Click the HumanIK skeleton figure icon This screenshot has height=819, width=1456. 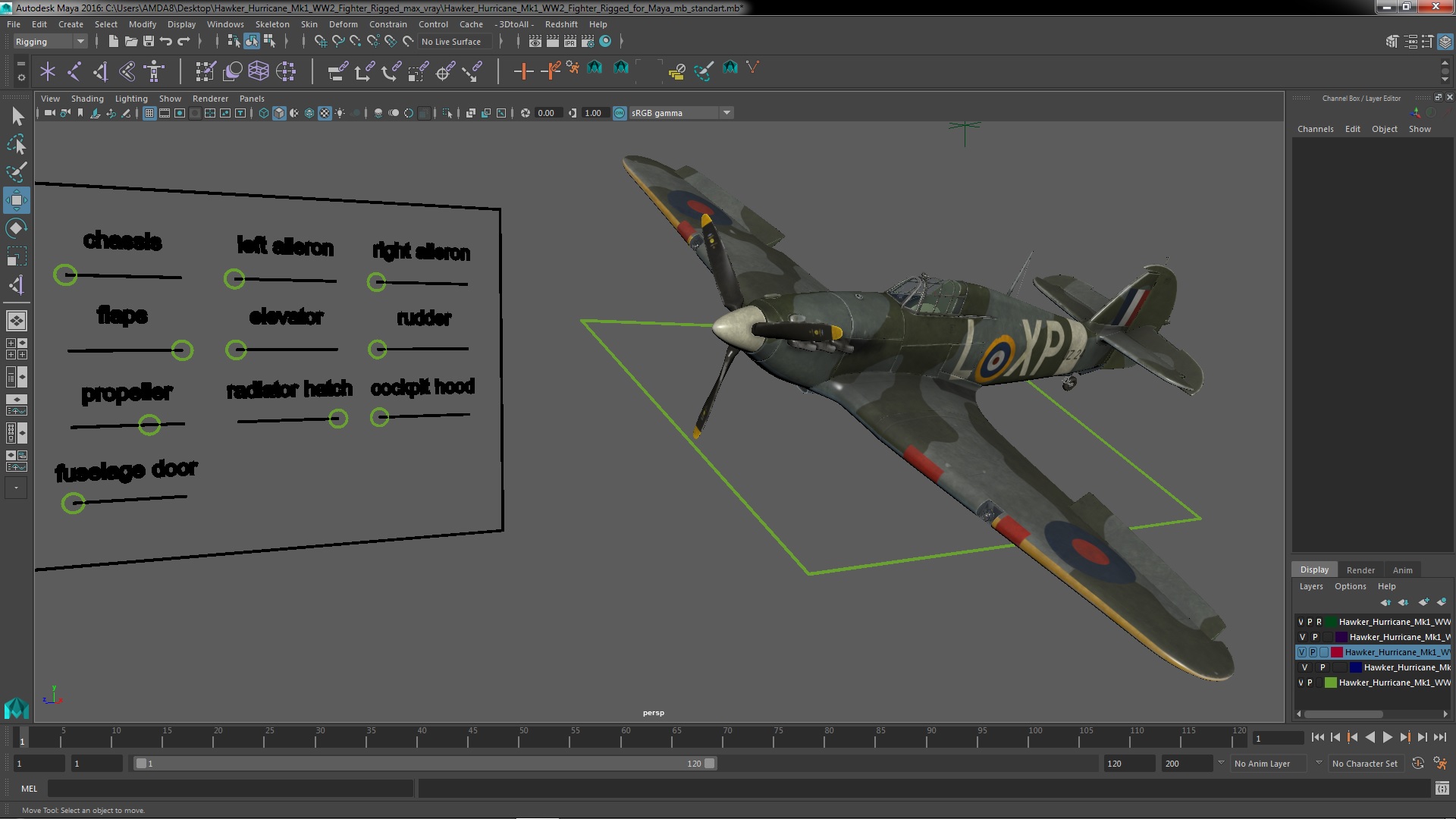pyautogui.click(x=154, y=72)
